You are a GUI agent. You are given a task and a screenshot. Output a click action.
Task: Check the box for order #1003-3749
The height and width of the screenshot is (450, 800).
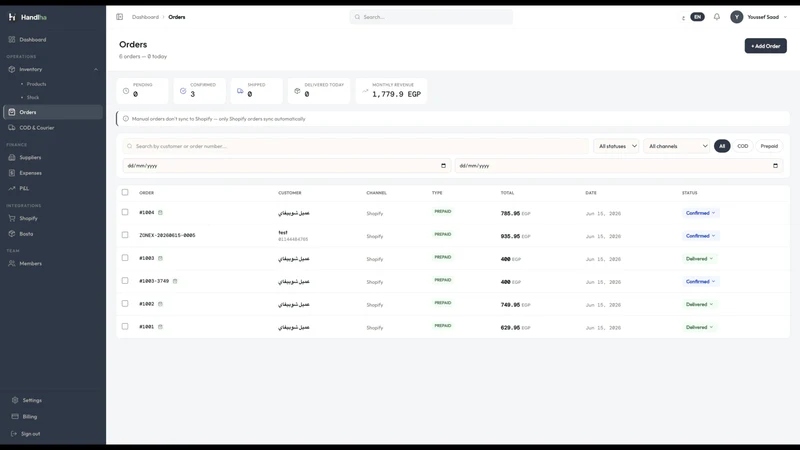(125, 281)
